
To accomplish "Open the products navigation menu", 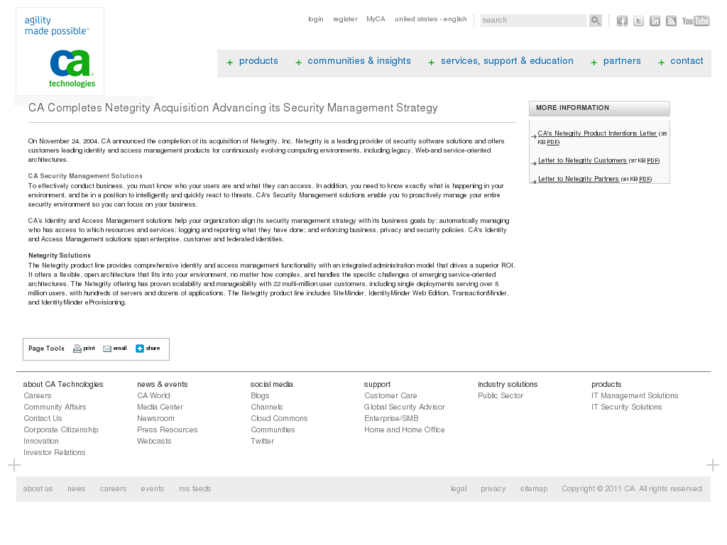I will point(258,61).
